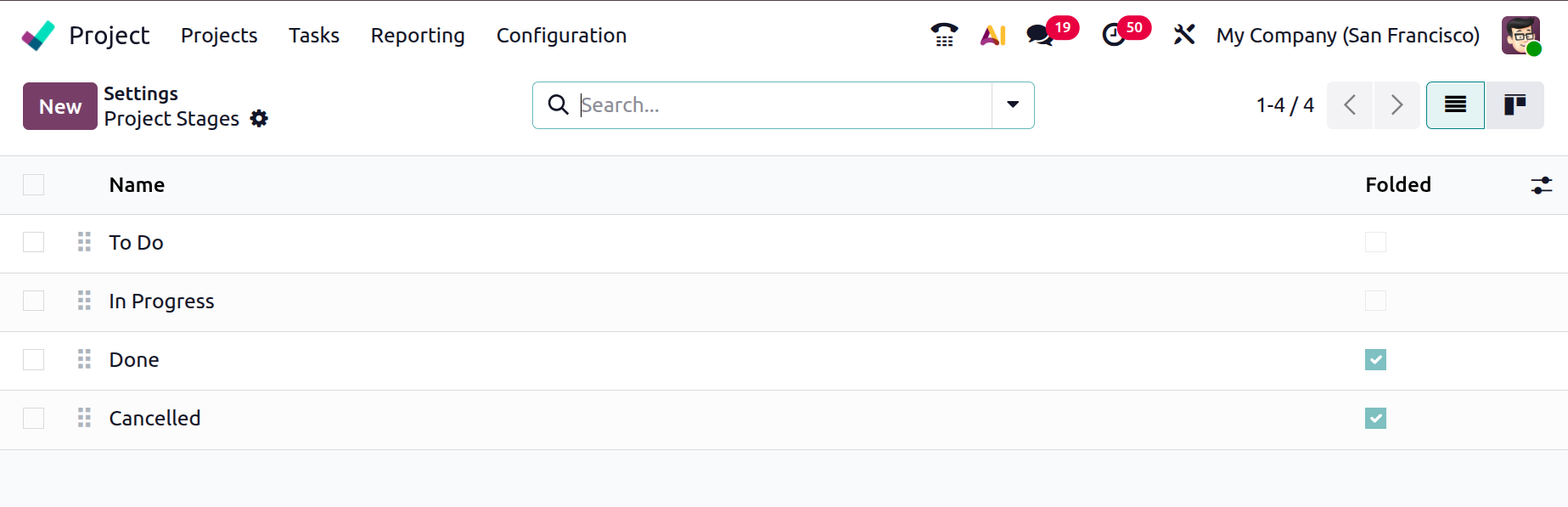1568x507 pixels.
Task: Switch to Kanban view
Action: click(x=1515, y=105)
